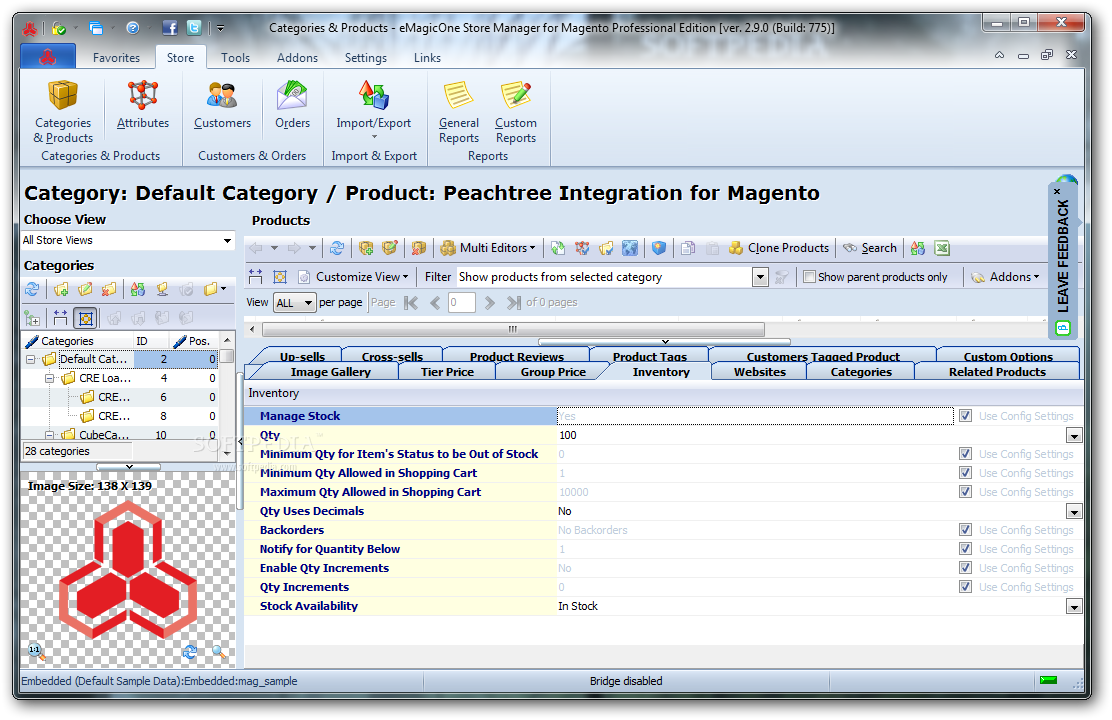Open the Image Gallery tab
This screenshot has width=1112, height=720.
(330, 372)
